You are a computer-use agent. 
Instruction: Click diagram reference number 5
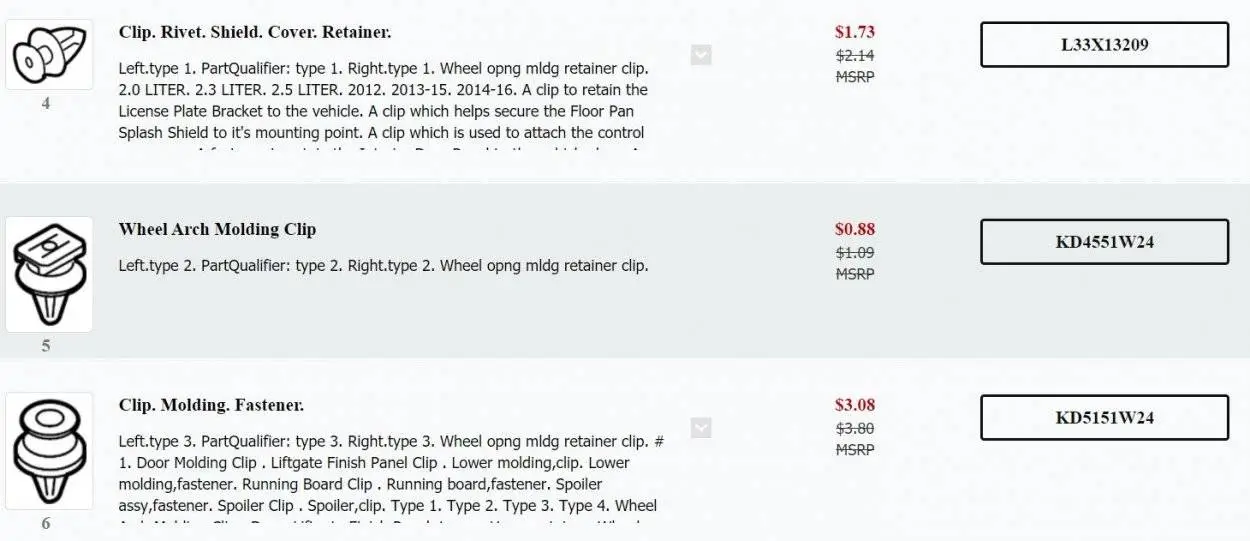tap(46, 346)
